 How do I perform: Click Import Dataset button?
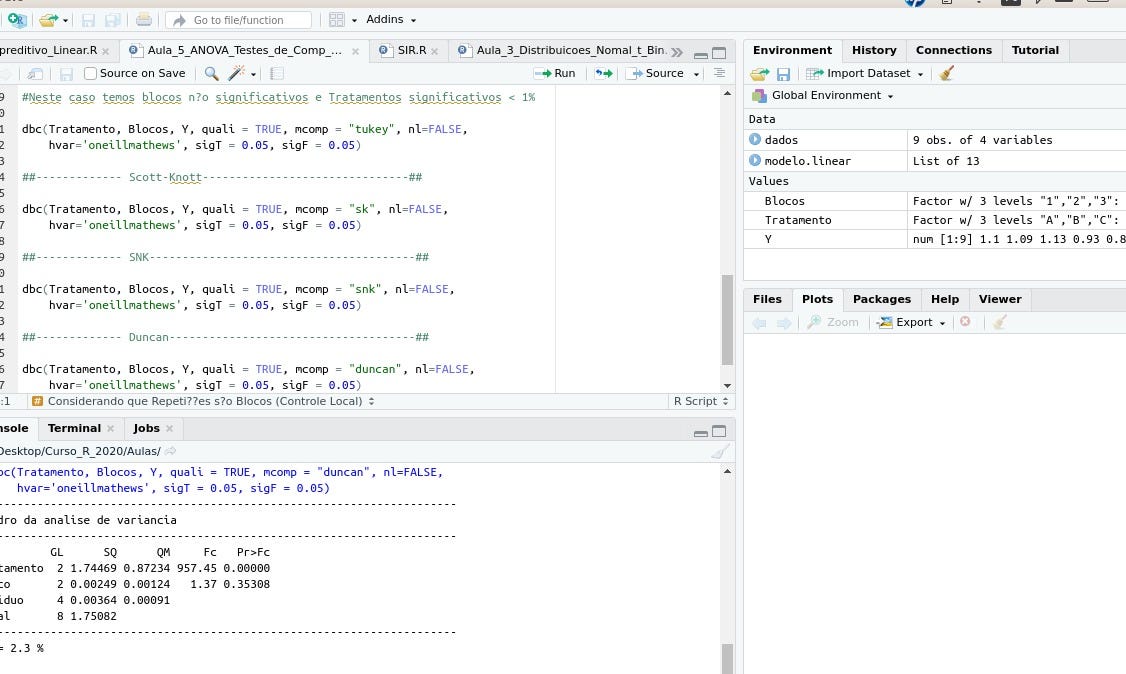tap(865, 73)
